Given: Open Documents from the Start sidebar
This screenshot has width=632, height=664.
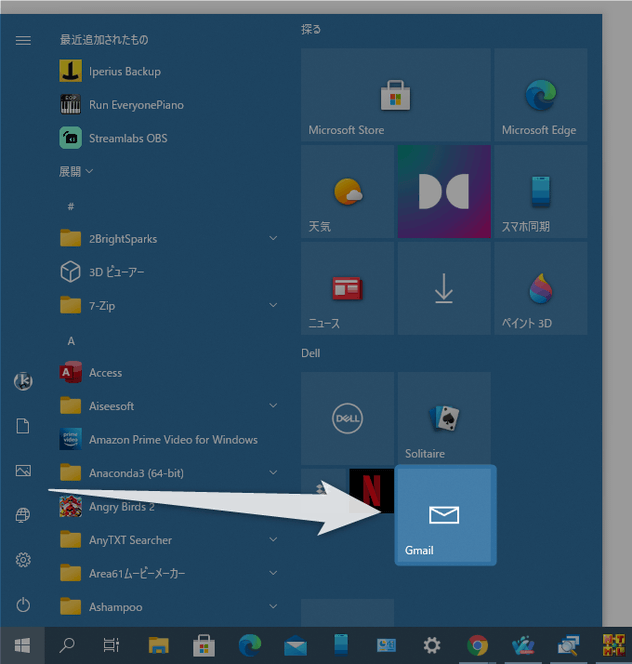Looking at the screenshot, I should click(x=23, y=426).
